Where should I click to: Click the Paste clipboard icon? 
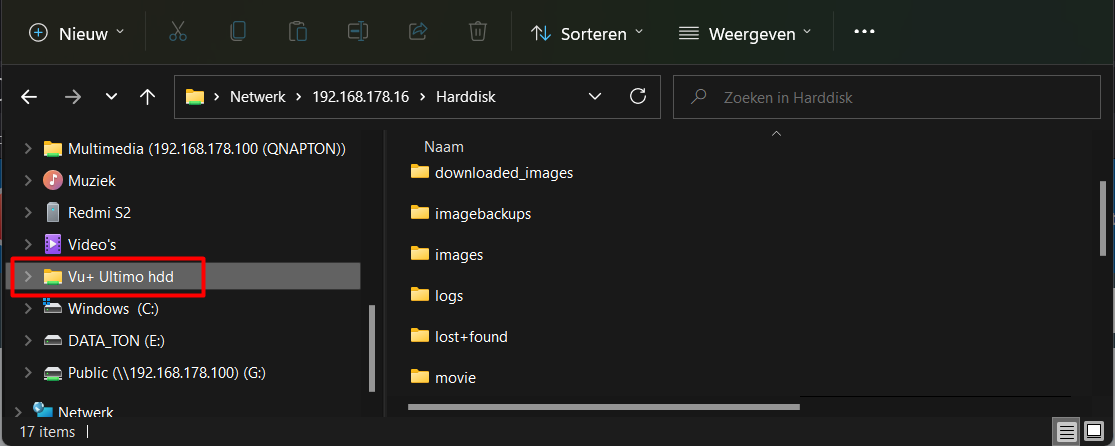(x=297, y=31)
